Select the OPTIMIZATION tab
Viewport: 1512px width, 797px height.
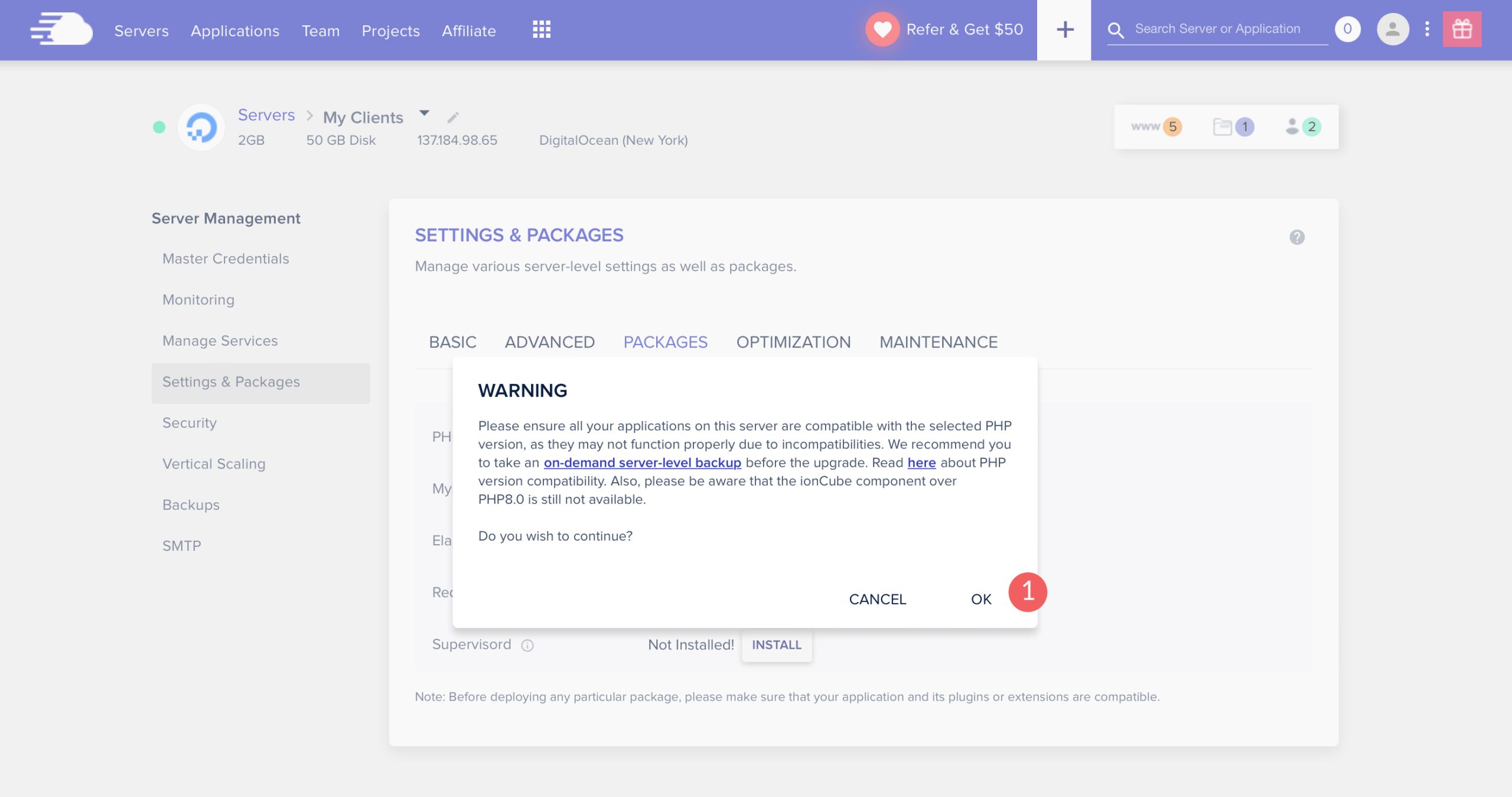[793, 341]
